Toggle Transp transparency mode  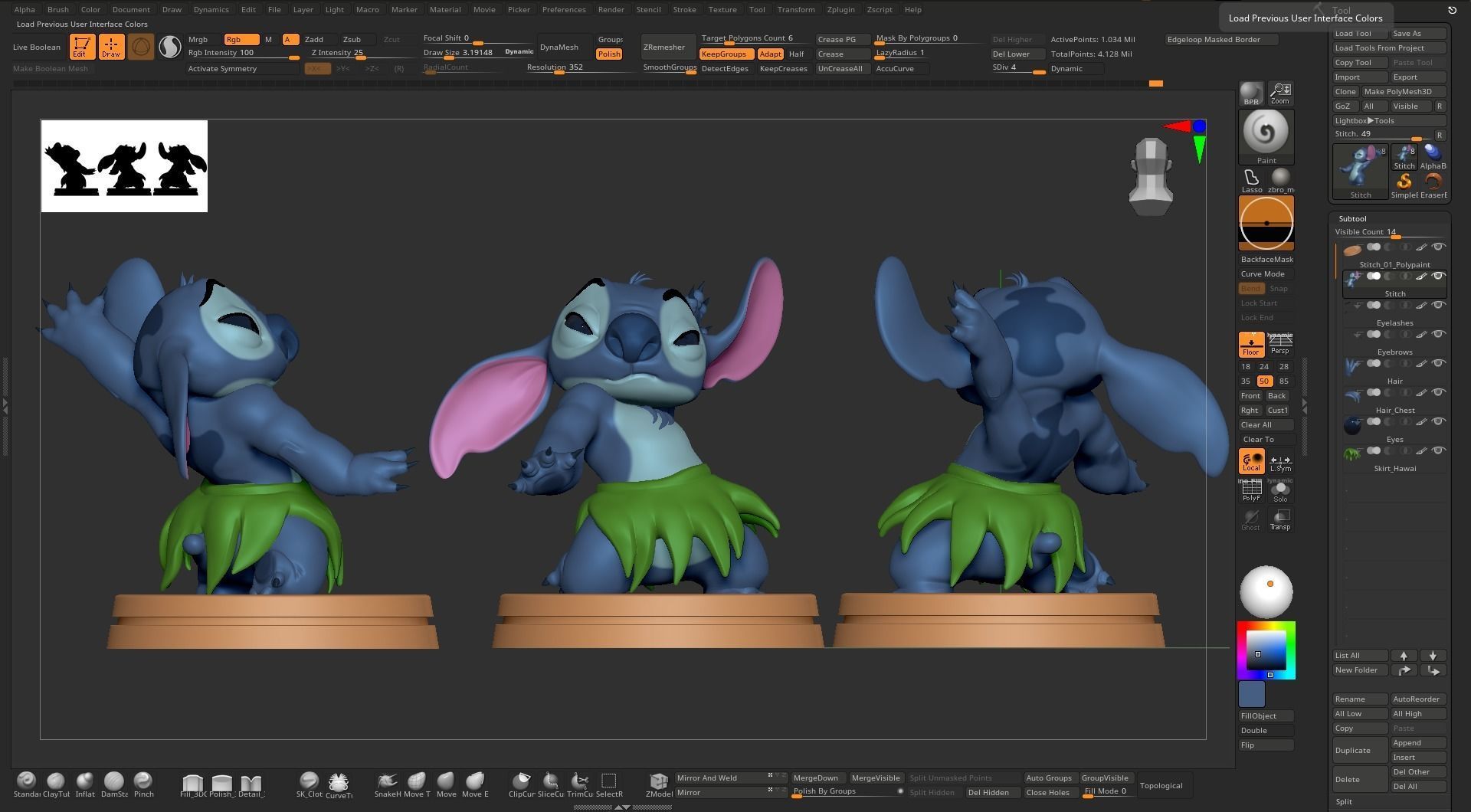(1280, 519)
